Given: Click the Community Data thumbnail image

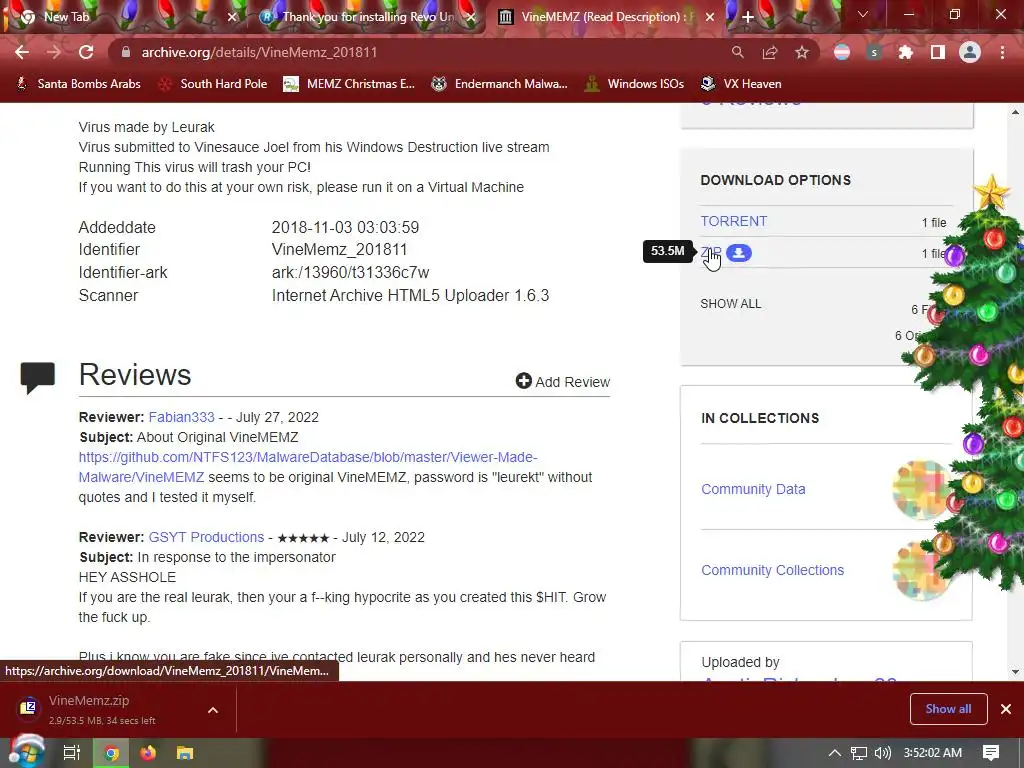Looking at the screenshot, I should [921, 489].
